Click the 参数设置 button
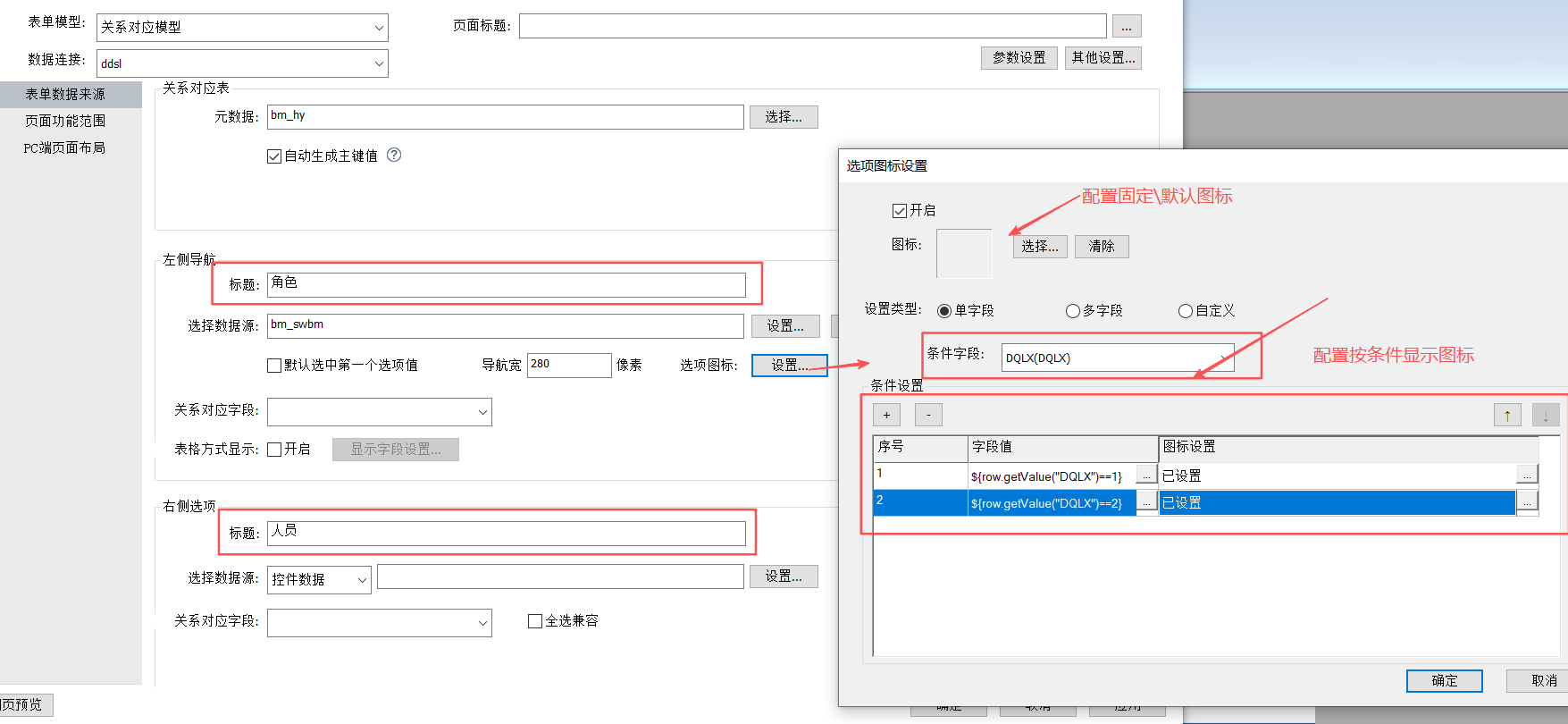Image resolution: width=1568 pixels, height=724 pixels. (1019, 57)
